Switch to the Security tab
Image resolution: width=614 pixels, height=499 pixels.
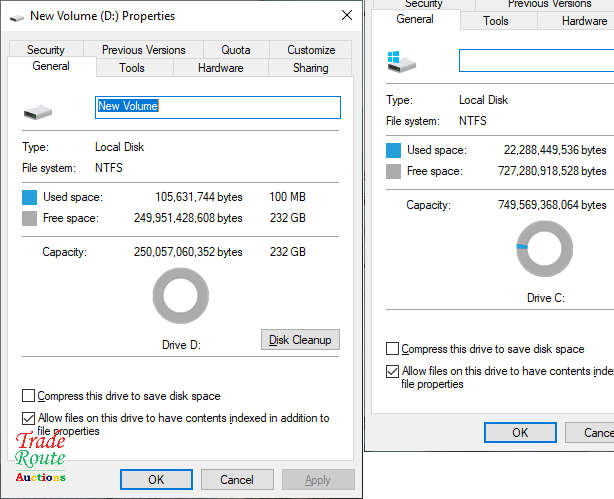[x=46, y=49]
